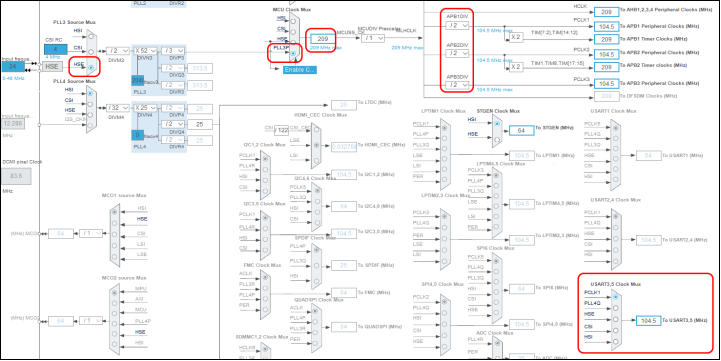Select CSI in PLL3 Source Mux
The height and width of the screenshot is (361, 721).
(91, 52)
